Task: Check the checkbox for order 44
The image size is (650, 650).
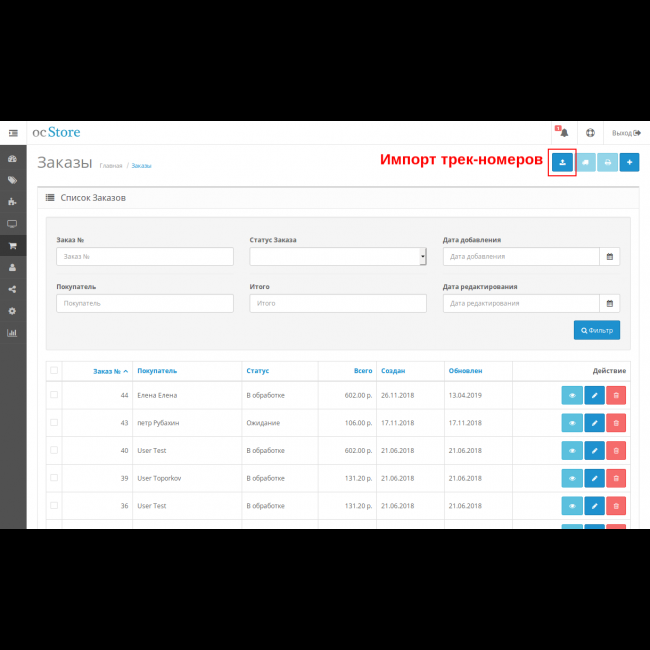Action: pos(54,395)
